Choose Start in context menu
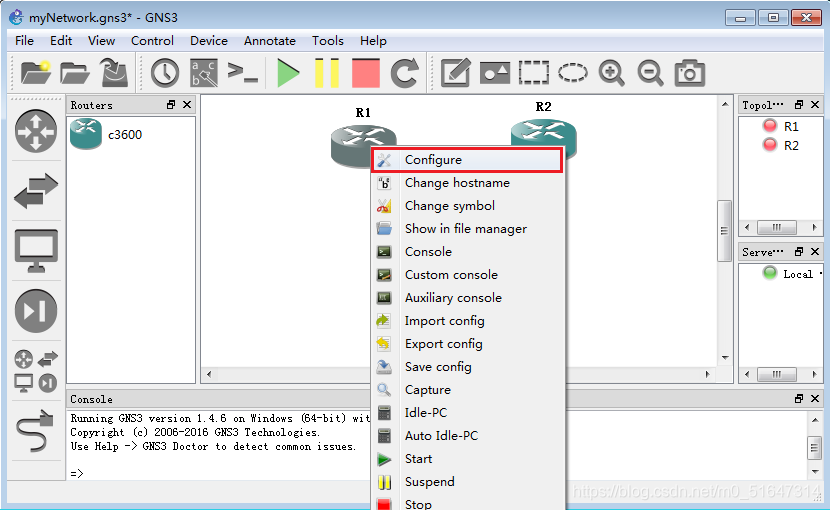 pyautogui.click(x=468, y=459)
